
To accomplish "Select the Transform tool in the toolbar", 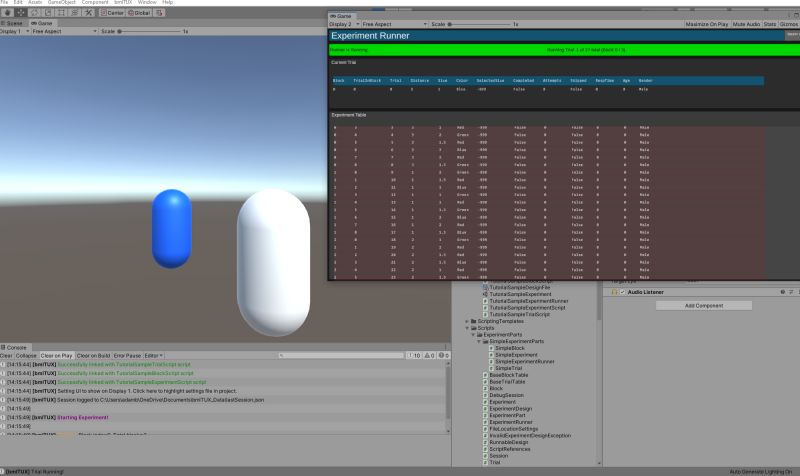I will coord(74,12).
